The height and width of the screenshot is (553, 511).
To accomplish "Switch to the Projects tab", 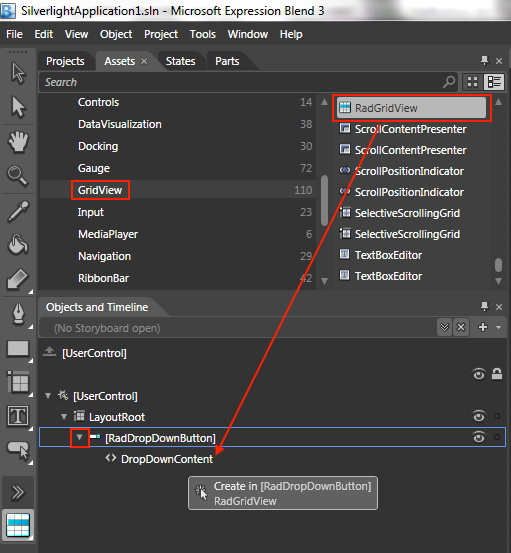I will 65,61.
